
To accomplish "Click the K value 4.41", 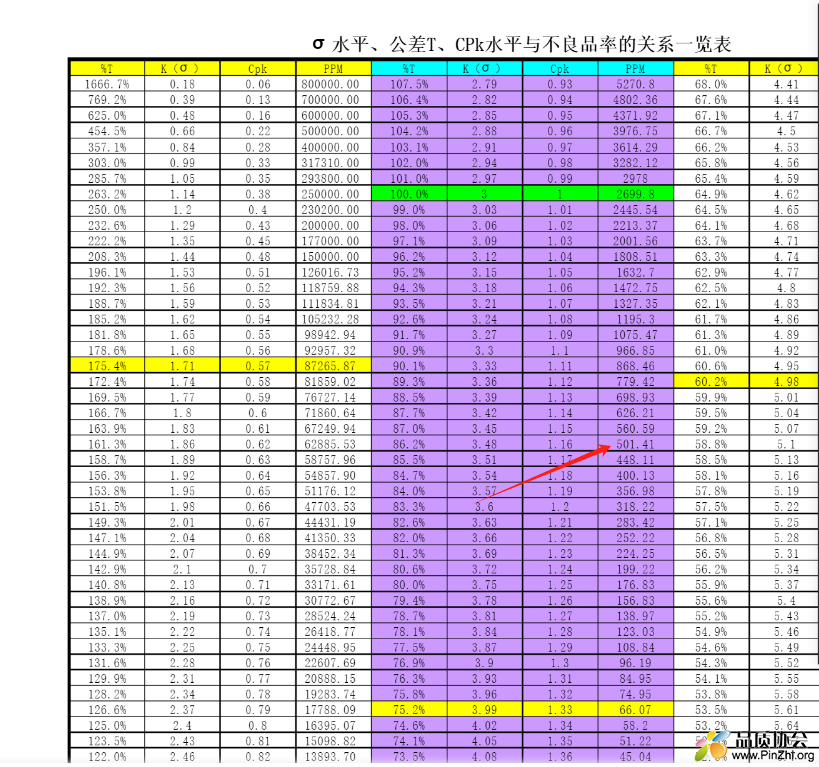I will click(x=785, y=84).
